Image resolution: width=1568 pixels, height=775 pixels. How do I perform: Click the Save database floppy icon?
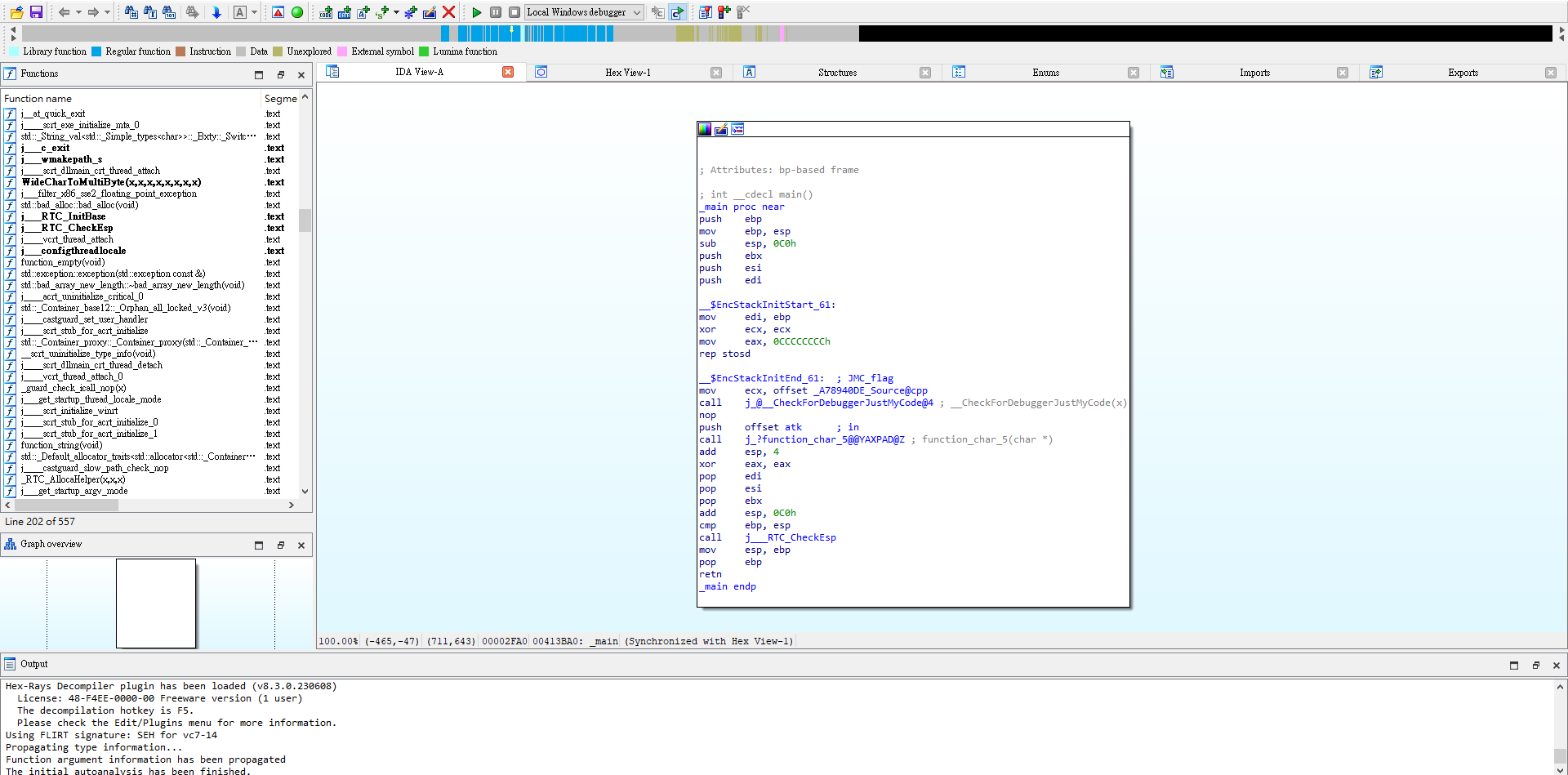click(36, 12)
